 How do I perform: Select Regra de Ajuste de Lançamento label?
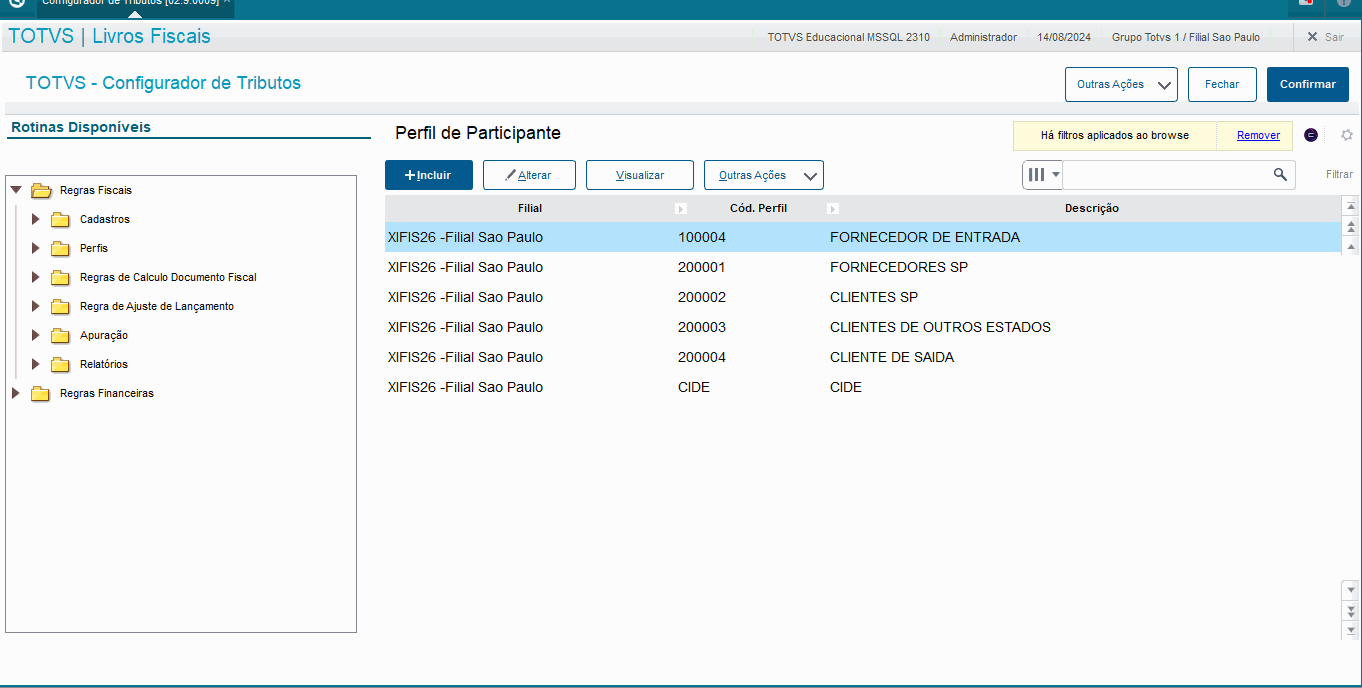click(x=157, y=306)
